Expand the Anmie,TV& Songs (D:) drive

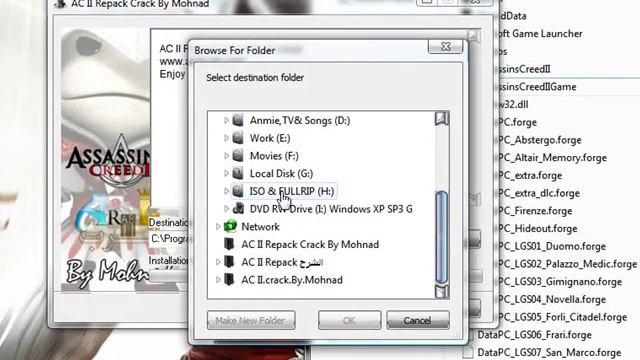click(226, 120)
